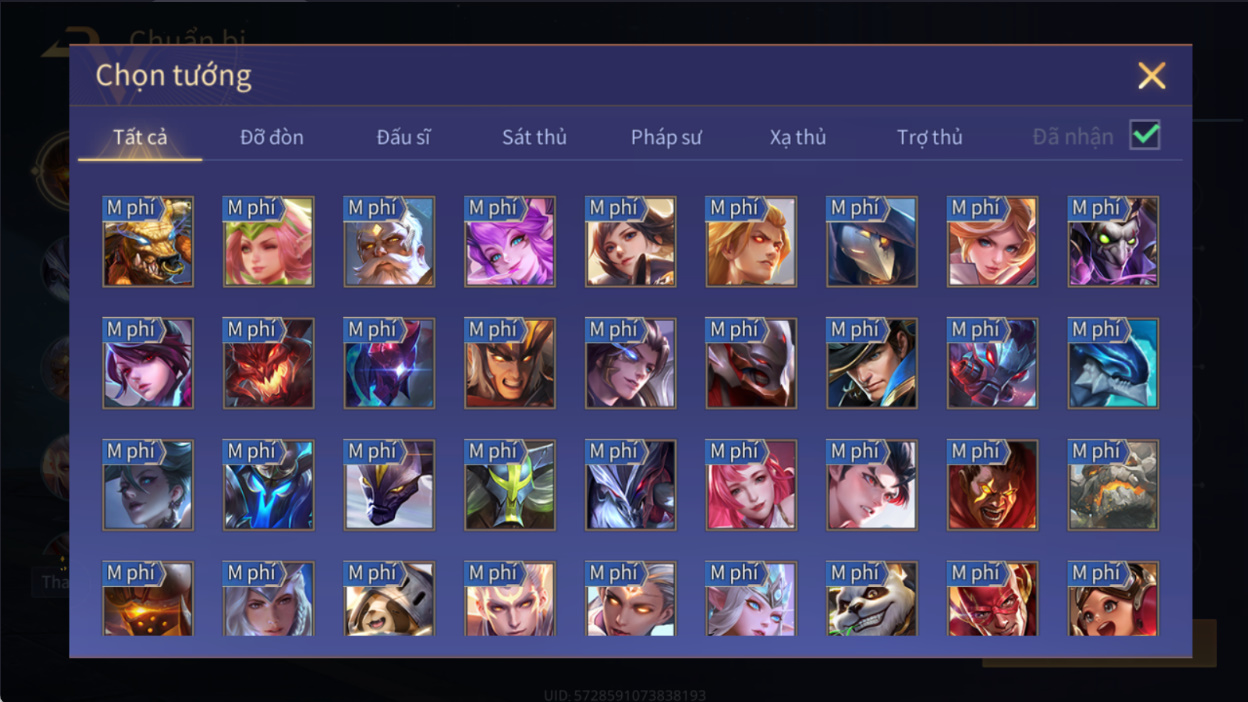The image size is (1248, 702).
Task: Choose the pink-haired girl with green crown
Action: click(268, 242)
